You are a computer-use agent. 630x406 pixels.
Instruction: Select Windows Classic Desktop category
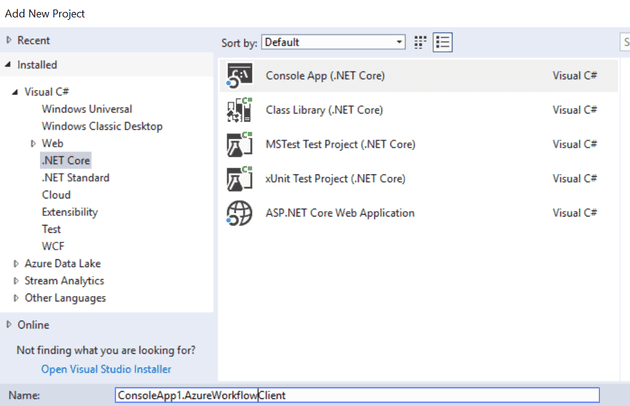point(102,126)
